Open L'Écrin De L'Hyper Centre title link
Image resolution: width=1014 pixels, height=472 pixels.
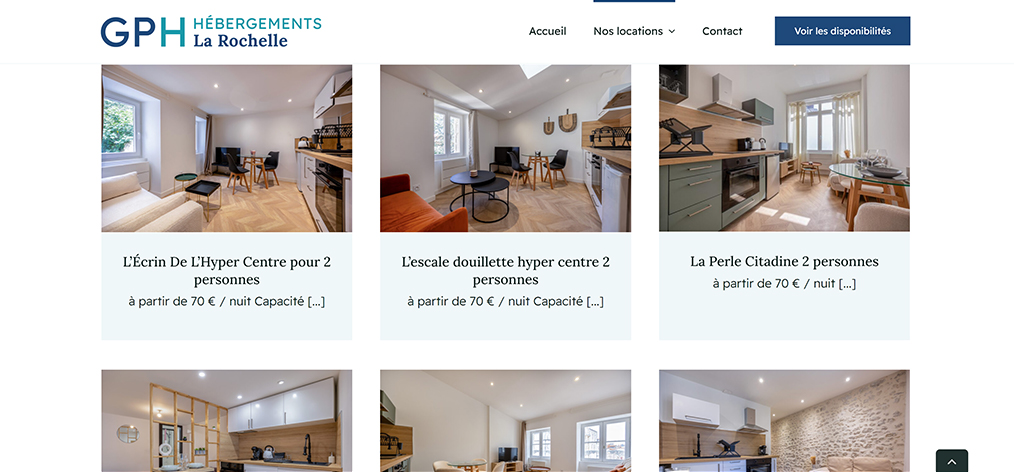(227, 270)
